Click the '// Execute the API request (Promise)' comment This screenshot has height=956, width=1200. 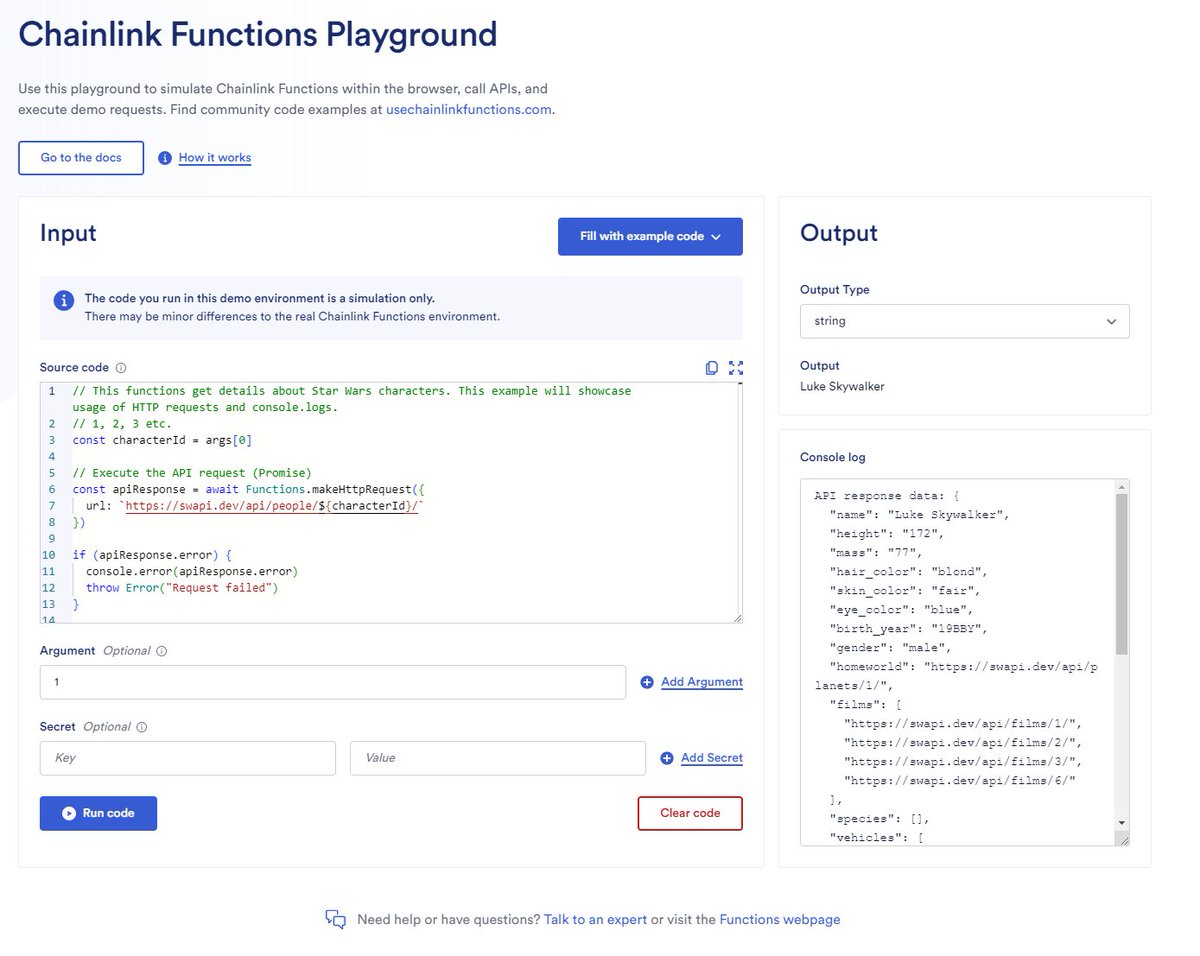pos(192,473)
